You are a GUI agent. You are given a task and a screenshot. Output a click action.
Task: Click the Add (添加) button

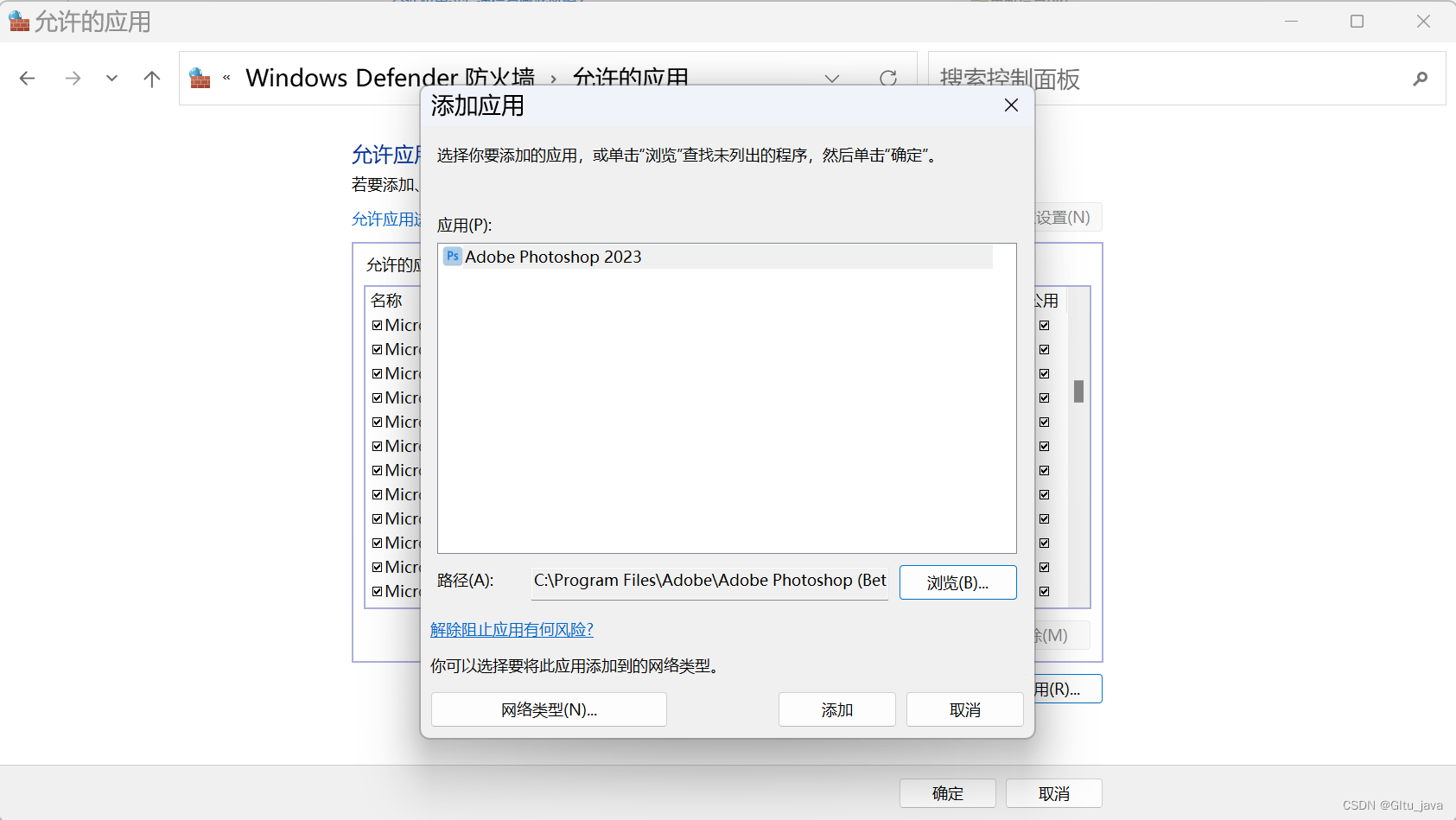(836, 709)
